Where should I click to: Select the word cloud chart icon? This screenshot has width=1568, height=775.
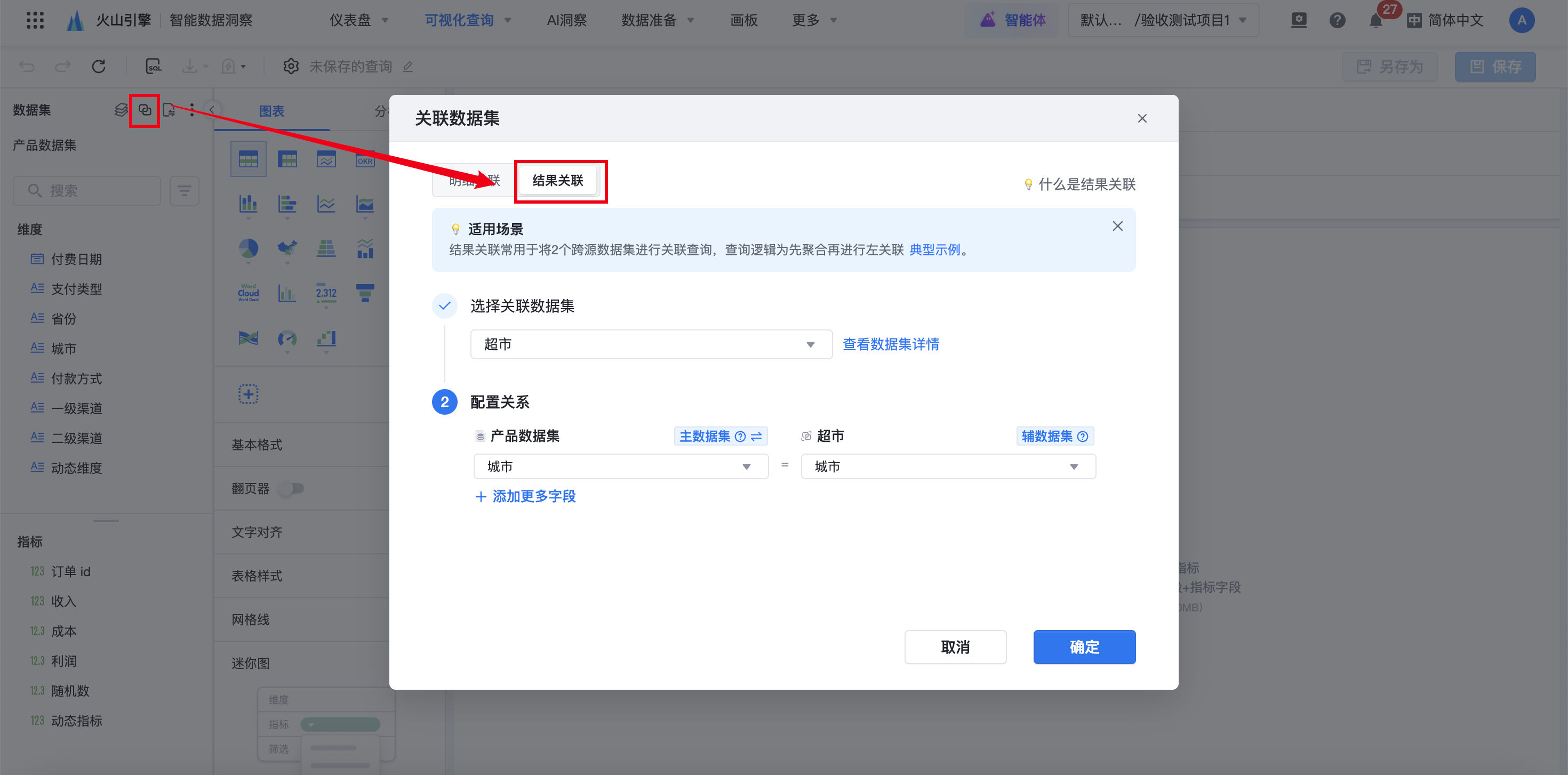tap(248, 293)
